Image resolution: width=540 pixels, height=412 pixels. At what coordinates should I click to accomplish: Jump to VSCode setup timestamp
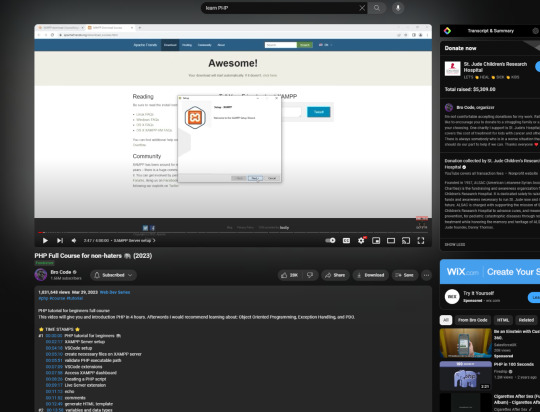[x=54, y=348]
